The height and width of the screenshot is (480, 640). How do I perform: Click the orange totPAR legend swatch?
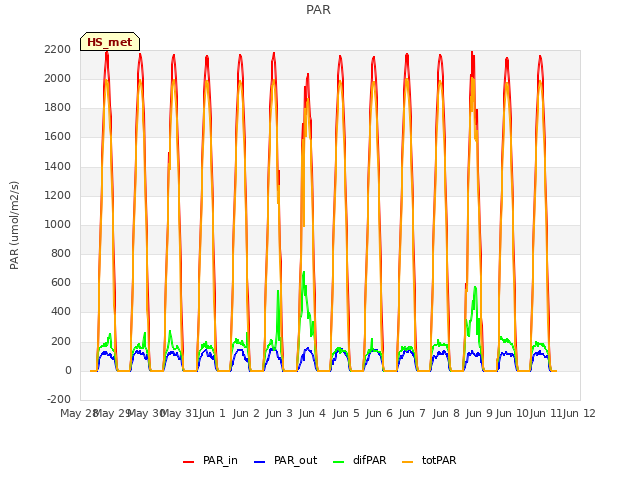click(x=408, y=462)
